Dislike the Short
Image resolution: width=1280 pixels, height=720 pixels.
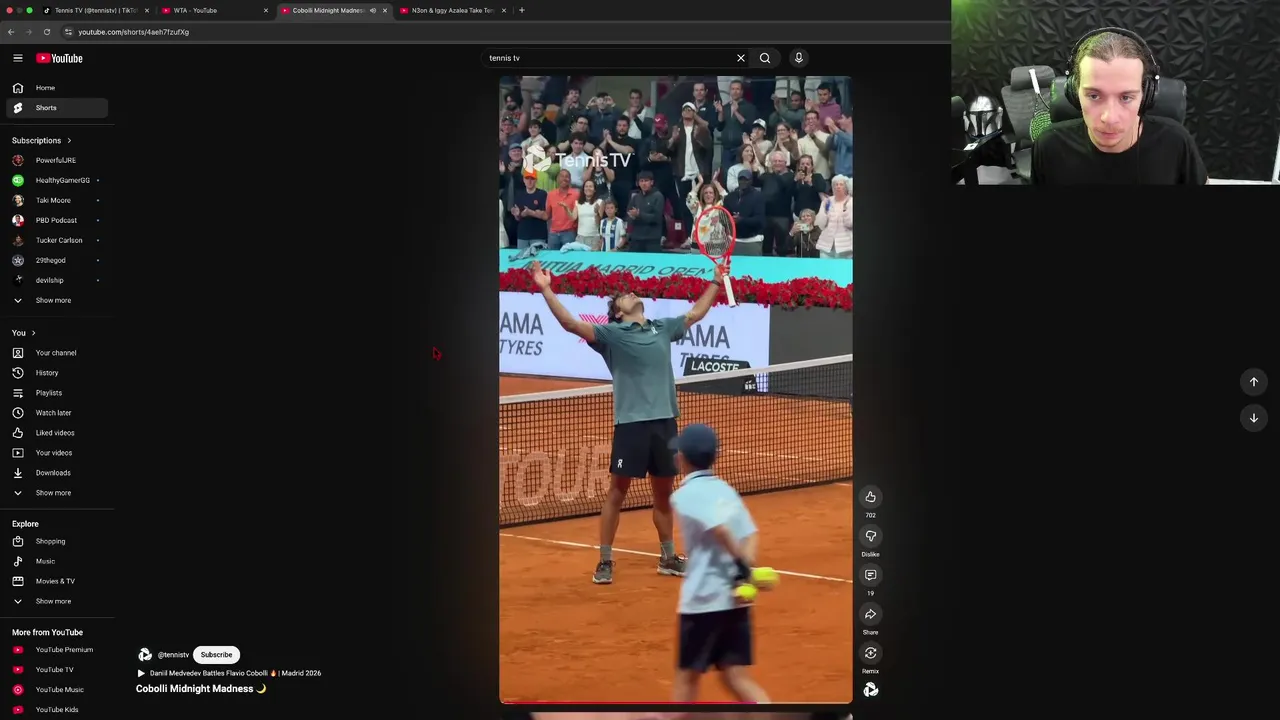point(870,536)
